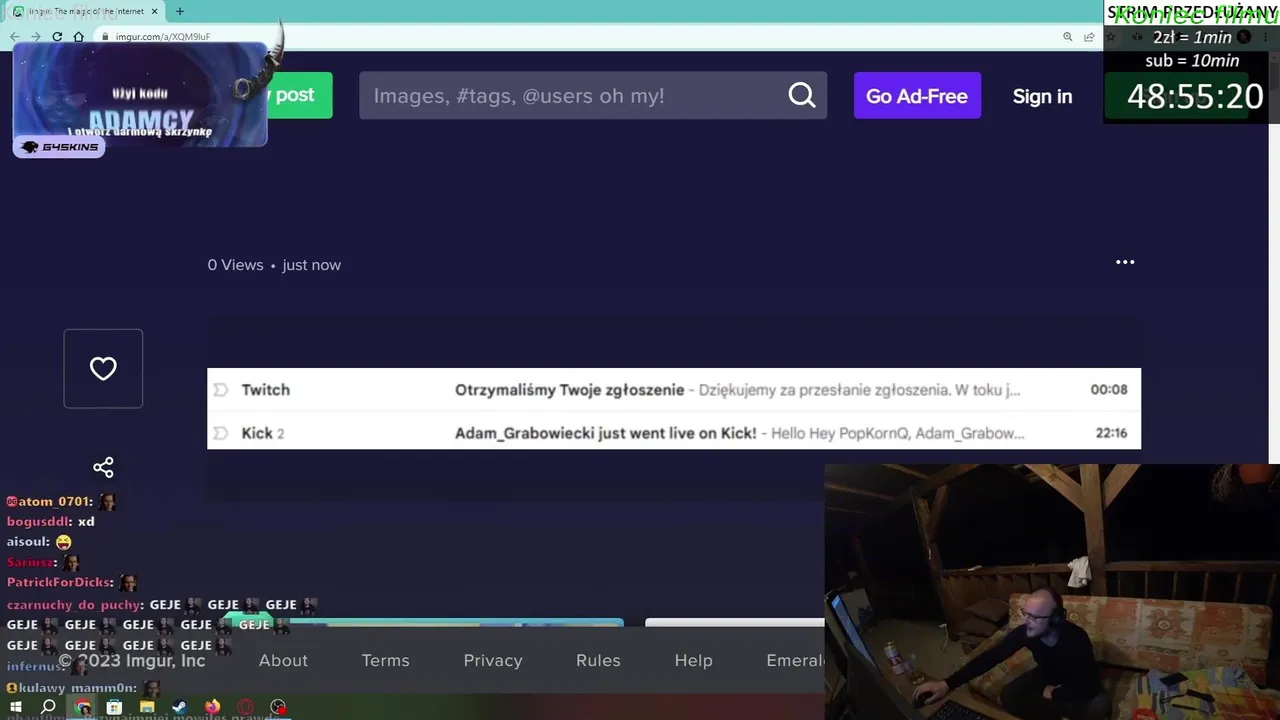This screenshot has height=720, width=1280.
Task: Click the browser zoom magnifier in address bar
Action: coord(1068,37)
